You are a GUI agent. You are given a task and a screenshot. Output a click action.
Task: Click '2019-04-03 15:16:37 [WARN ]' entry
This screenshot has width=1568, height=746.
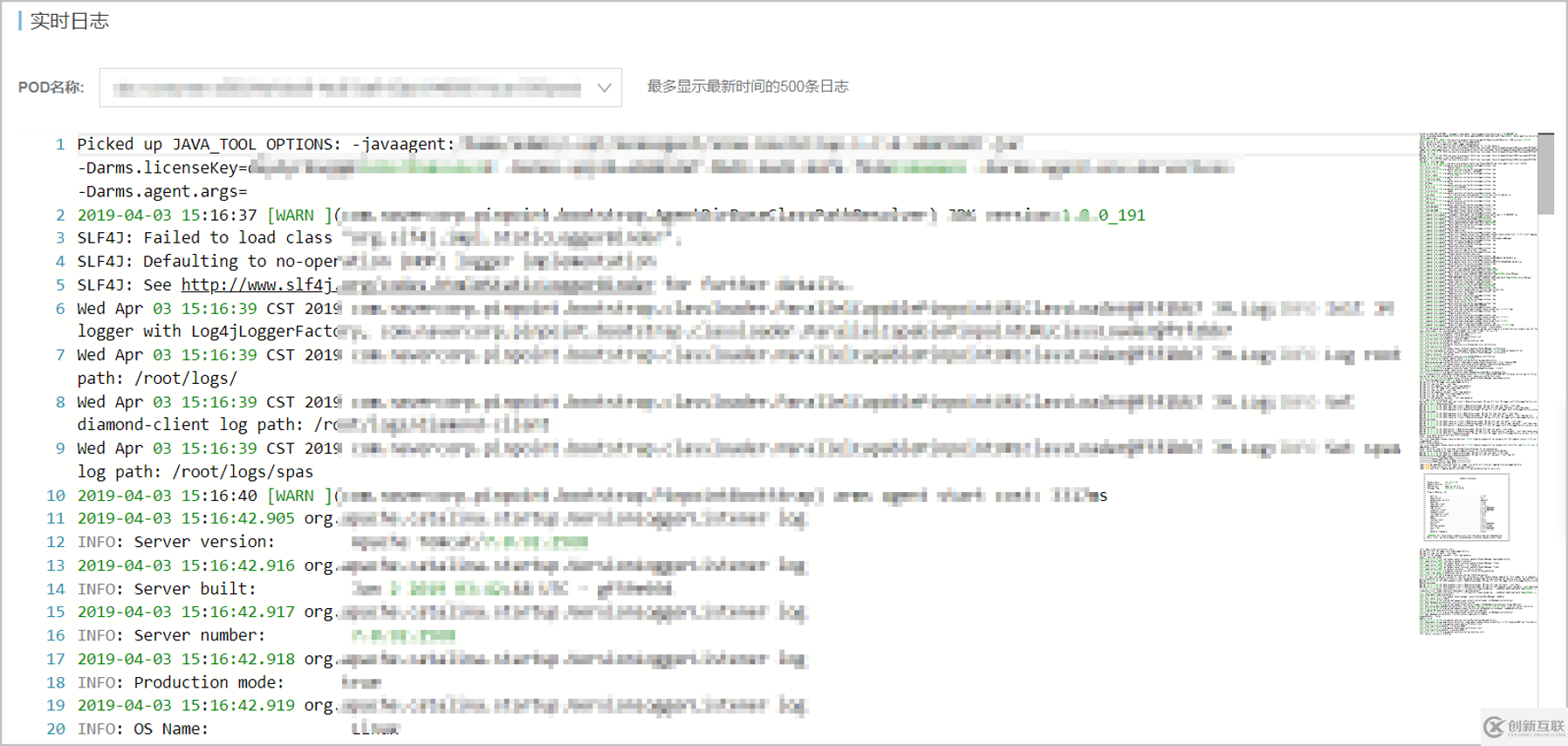click(x=611, y=215)
